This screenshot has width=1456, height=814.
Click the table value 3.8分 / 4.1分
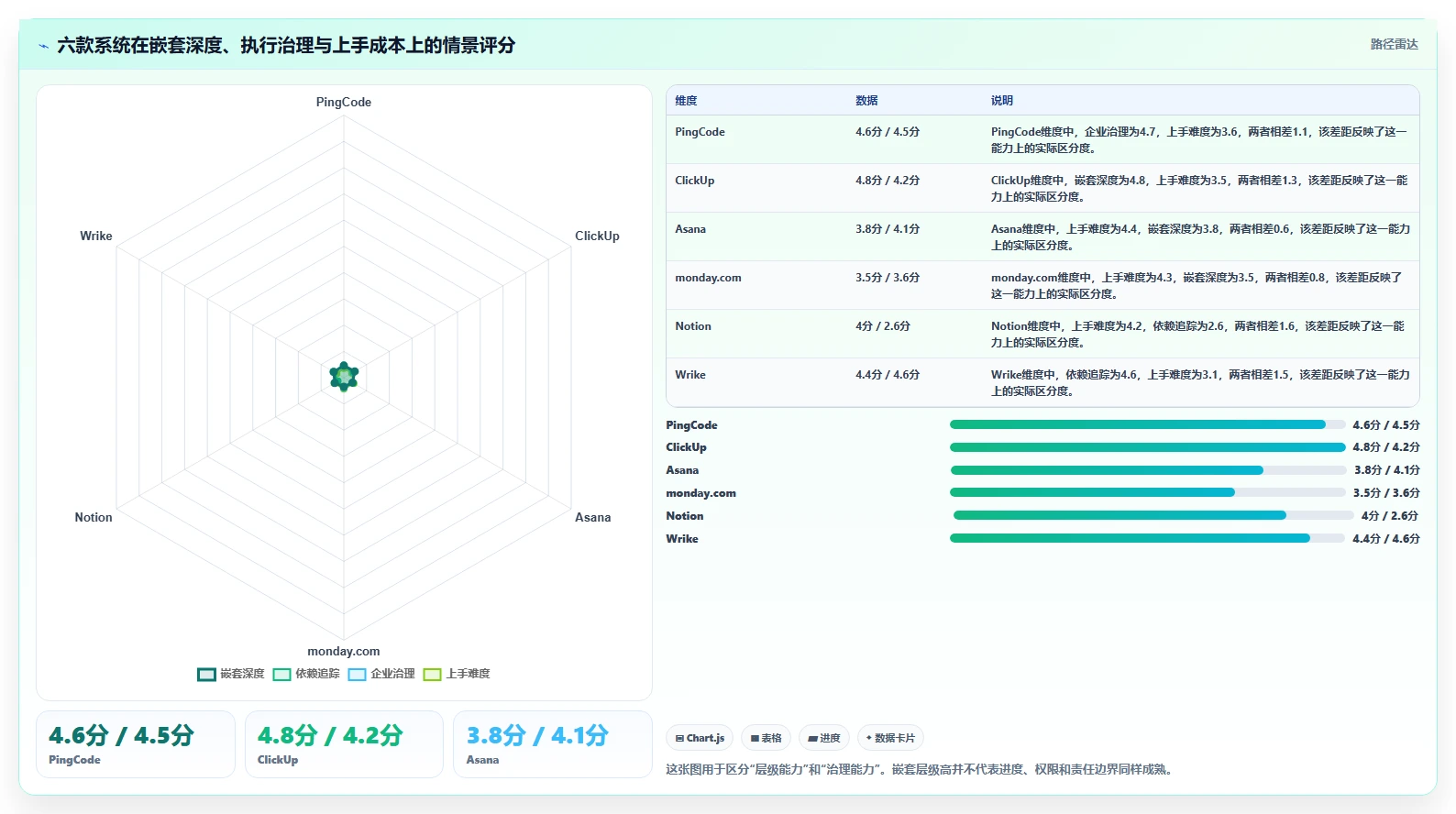[888, 229]
